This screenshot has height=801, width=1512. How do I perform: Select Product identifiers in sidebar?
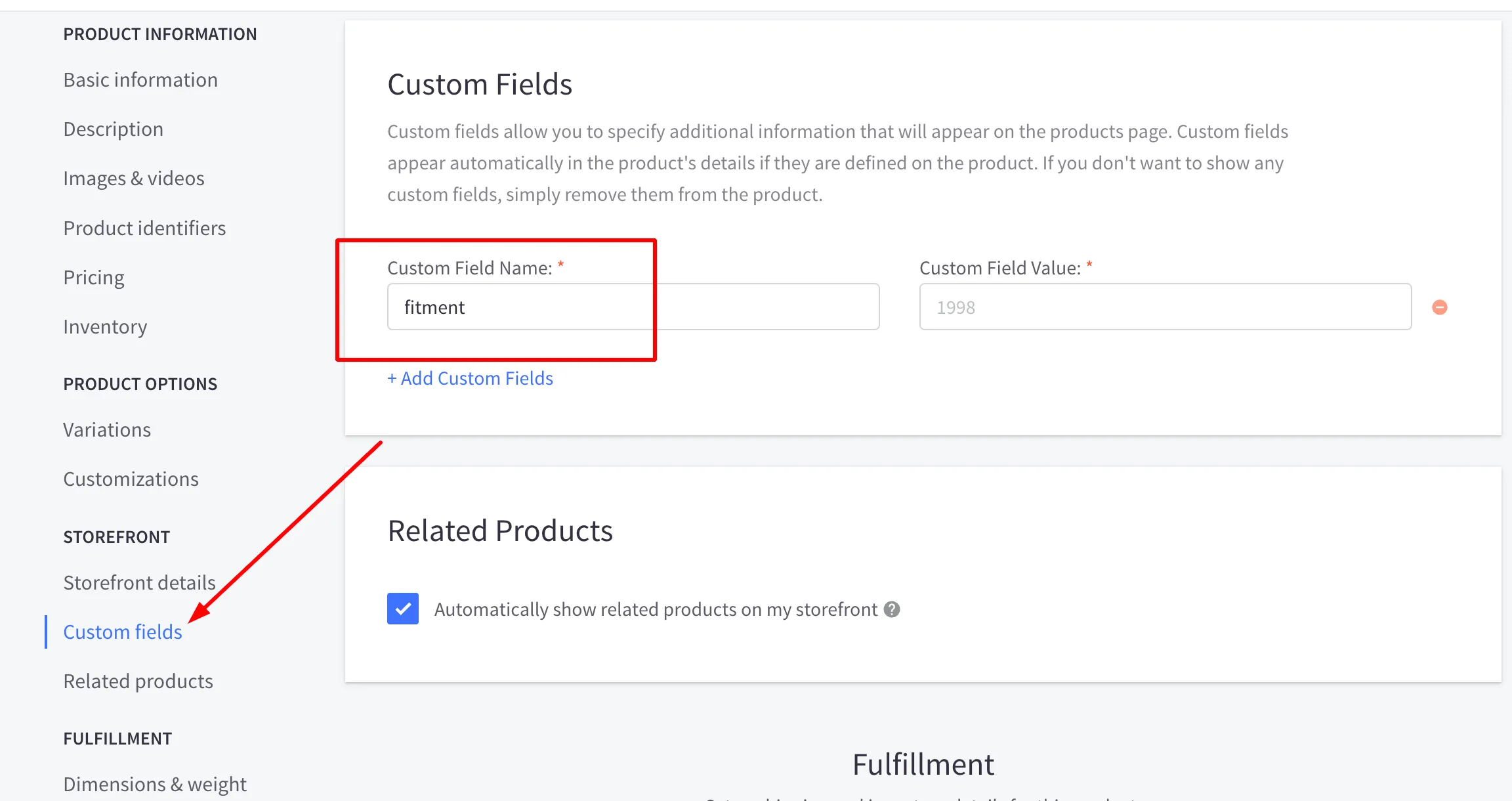click(144, 228)
